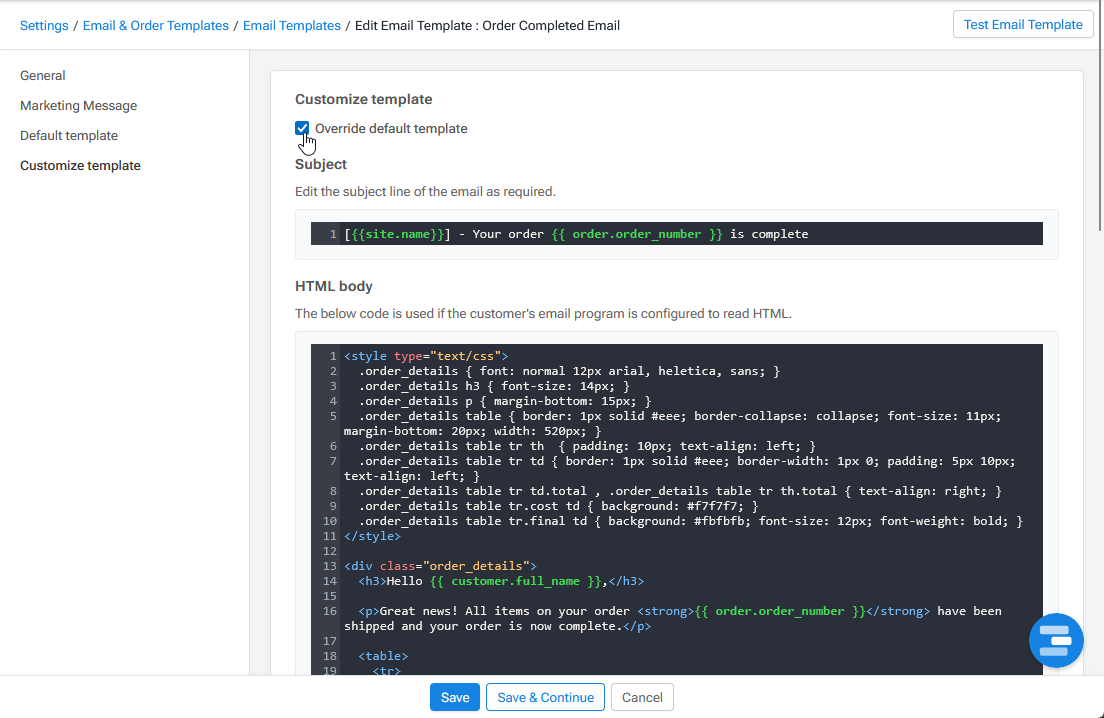Image resolution: width=1104 pixels, height=718 pixels.
Task: Click 'Edit the subject line' description text
Action: click(x=425, y=191)
